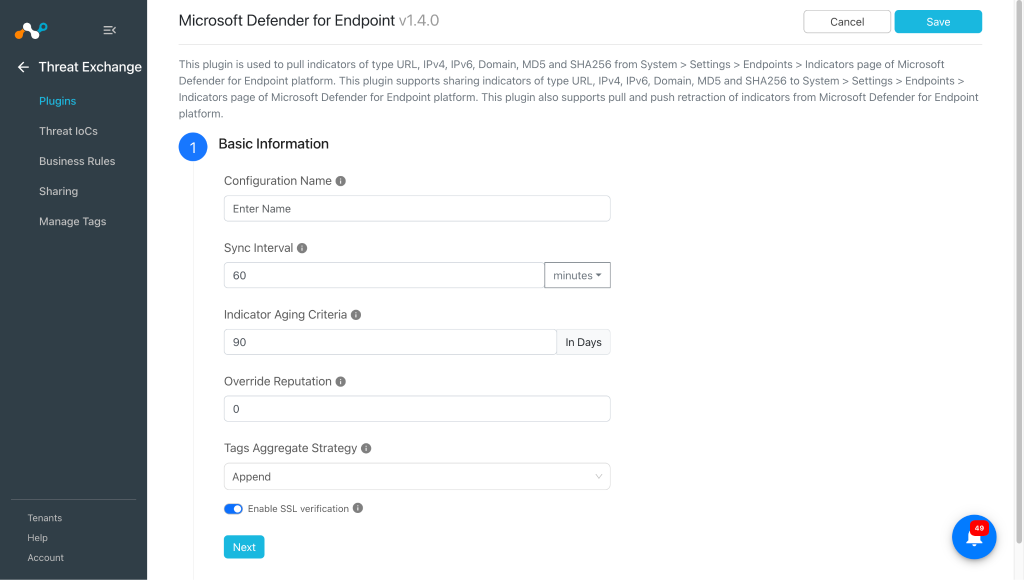Click the Sync Interval value field
The height and width of the screenshot is (580, 1024).
(384, 275)
